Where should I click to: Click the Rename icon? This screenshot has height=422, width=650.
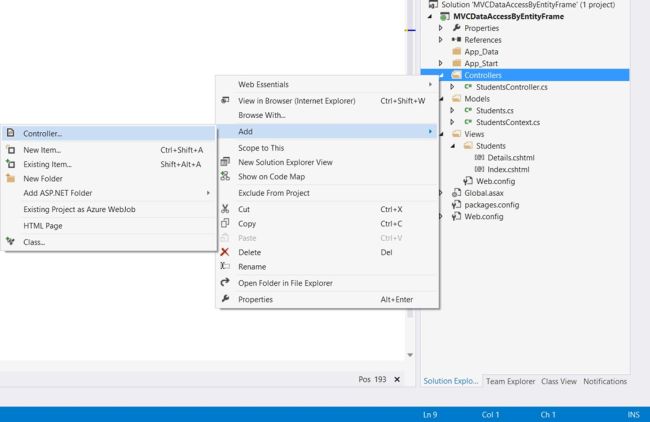pyautogui.click(x=225, y=266)
